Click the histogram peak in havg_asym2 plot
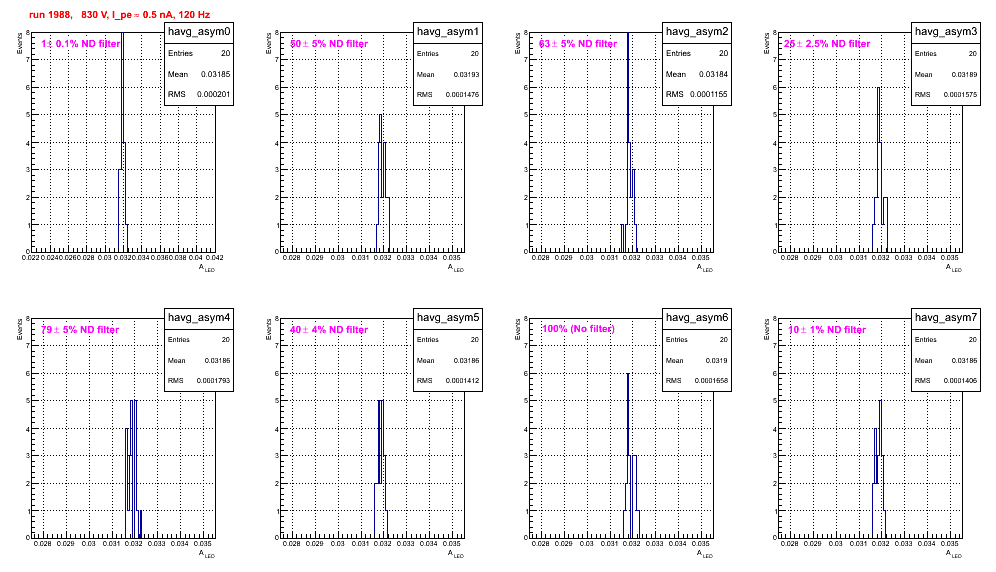Viewport: 996px width, 572px height. [x=628, y=33]
